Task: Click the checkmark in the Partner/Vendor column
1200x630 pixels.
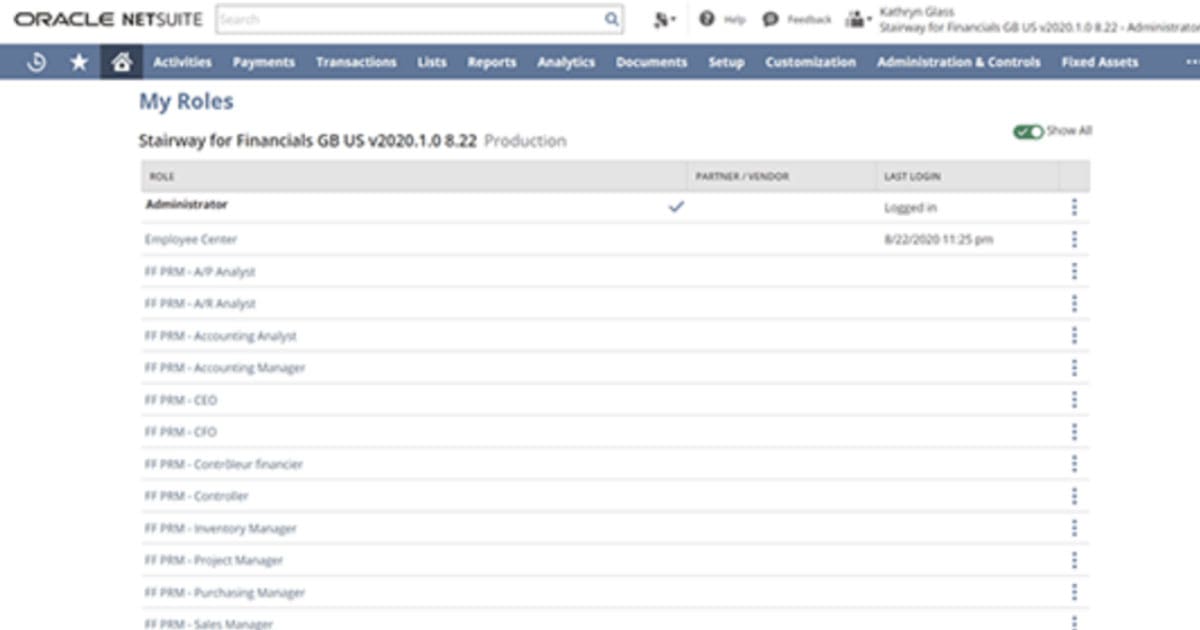Action: point(678,207)
